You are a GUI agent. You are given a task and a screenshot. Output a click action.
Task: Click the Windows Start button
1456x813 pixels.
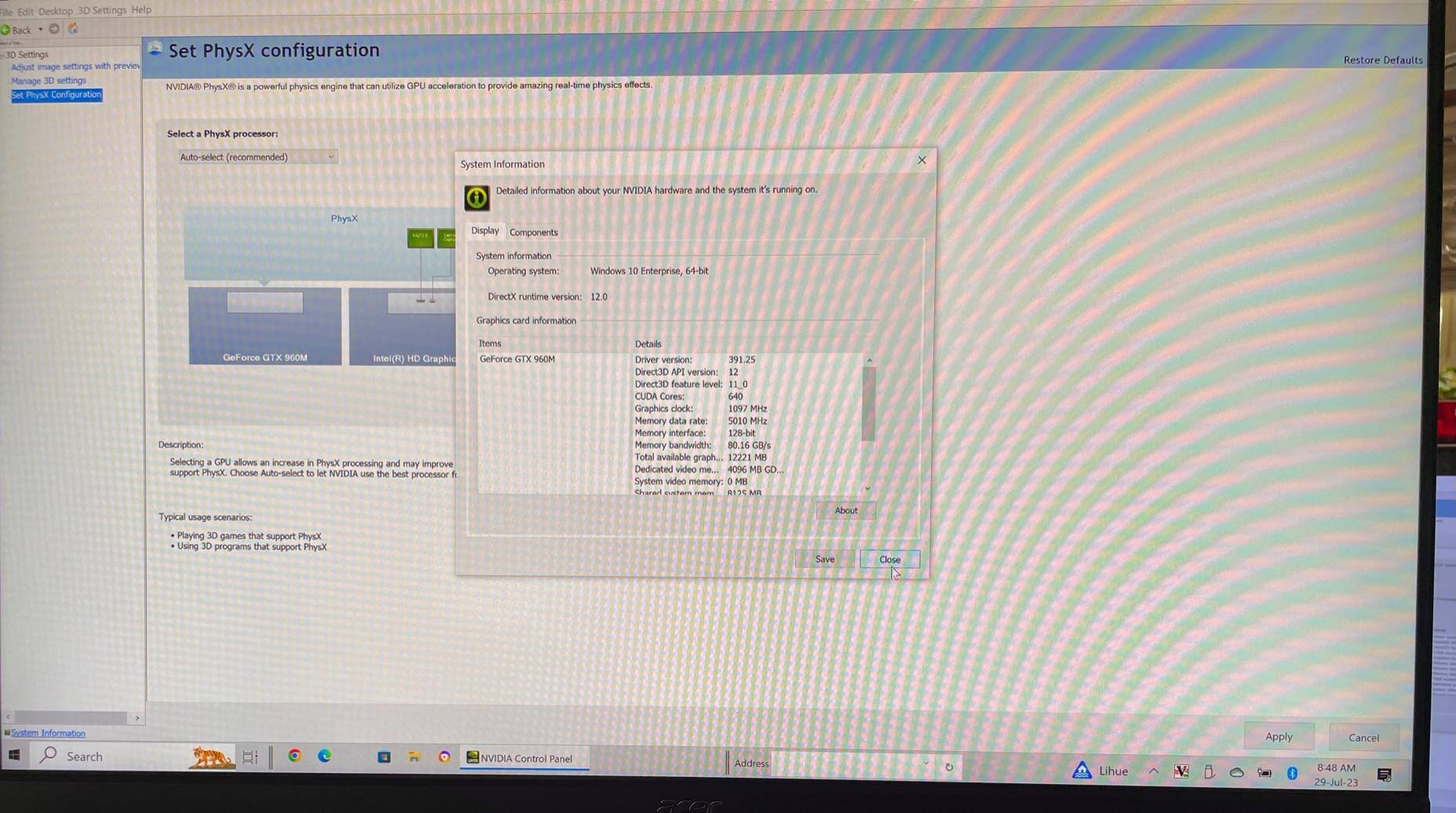[x=14, y=755]
